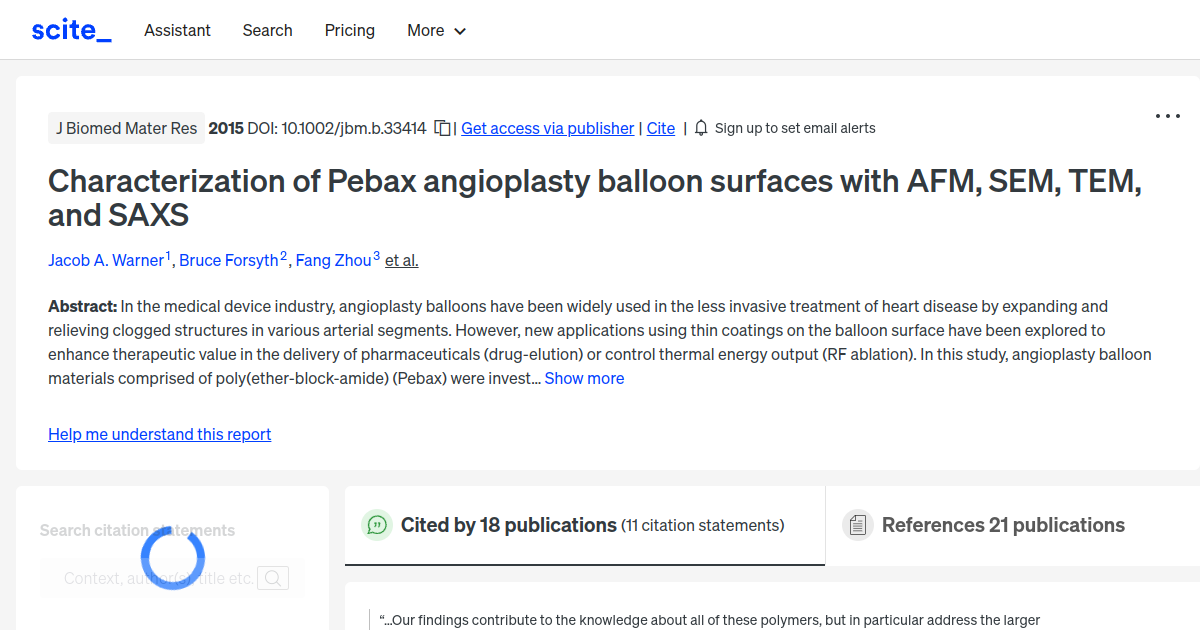This screenshot has height=630, width=1200.
Task: Click the bell icon for email alerts
Action: [x=701, y=128]
